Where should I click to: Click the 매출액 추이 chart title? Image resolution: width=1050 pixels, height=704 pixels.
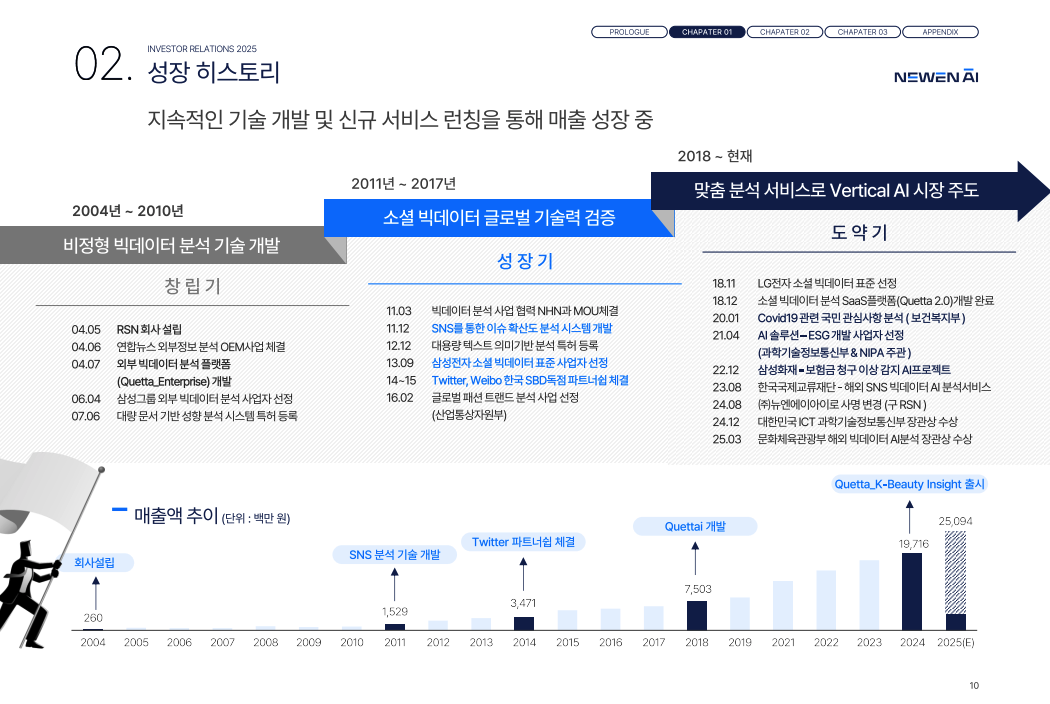point(176,515)
